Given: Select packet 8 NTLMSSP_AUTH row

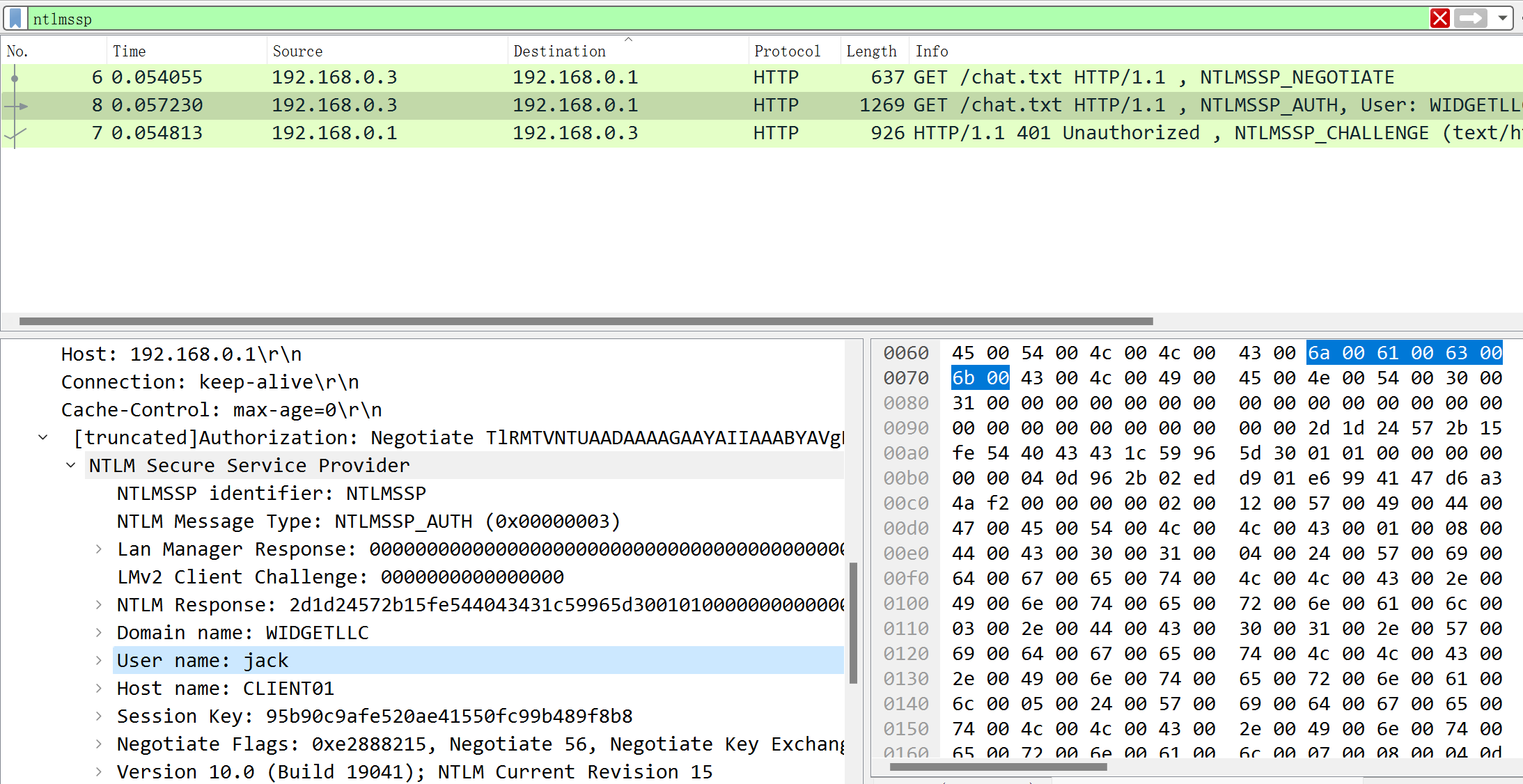Looking at the screenshot, I should pos(761,105).
